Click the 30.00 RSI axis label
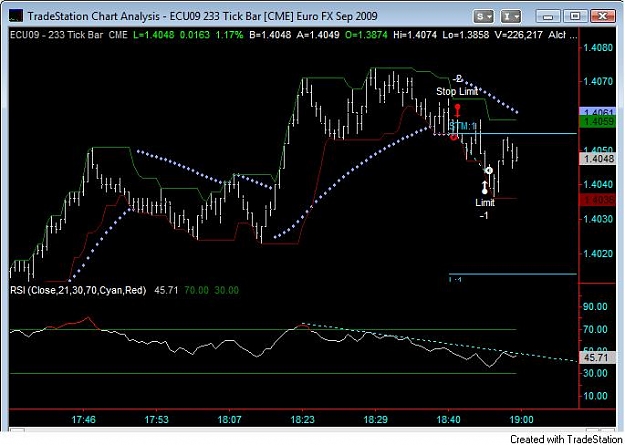 point(596,373)
